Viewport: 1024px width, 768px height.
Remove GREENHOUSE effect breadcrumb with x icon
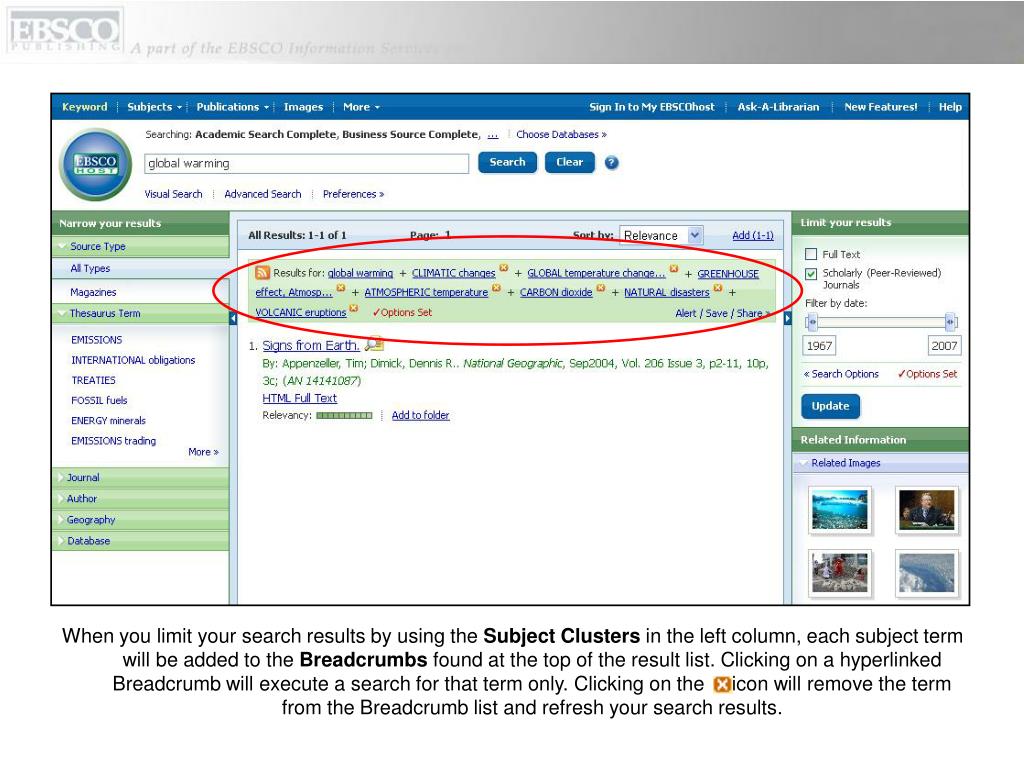pos(341,287)
